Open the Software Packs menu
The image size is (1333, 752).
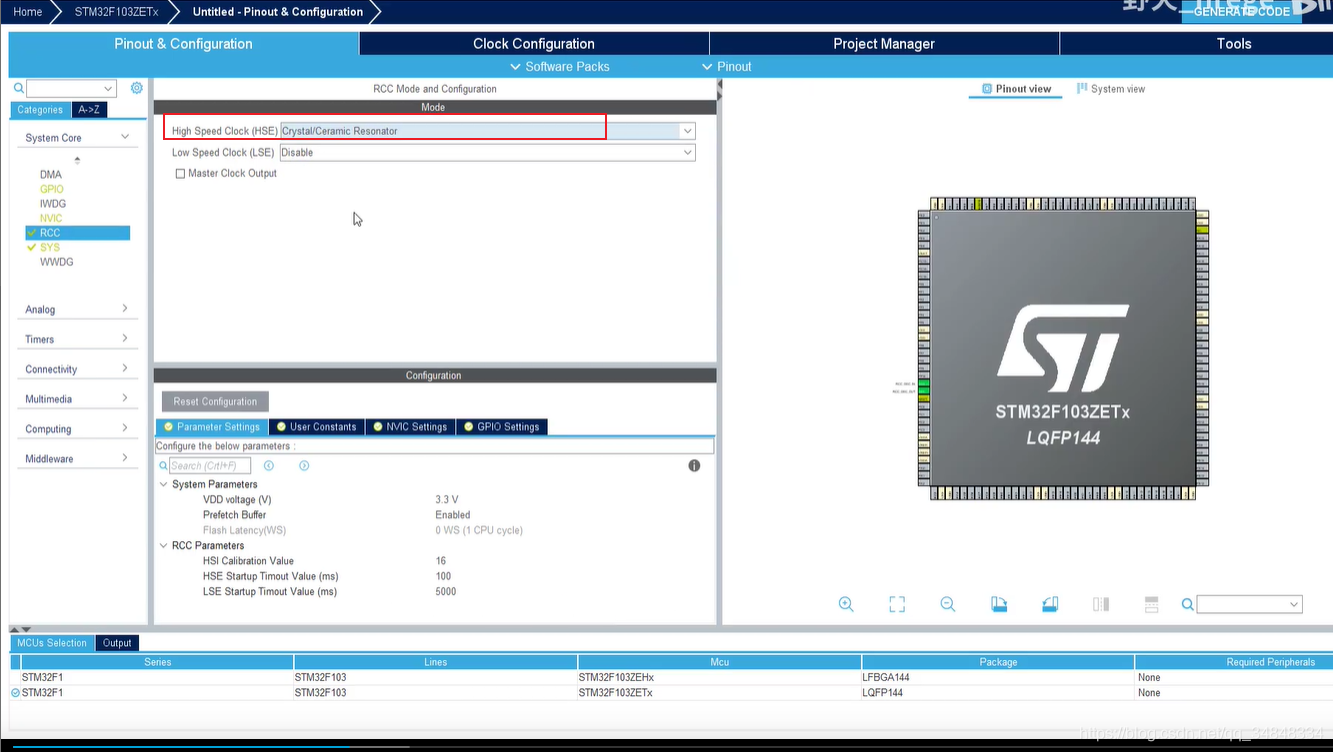coord(559,67)
